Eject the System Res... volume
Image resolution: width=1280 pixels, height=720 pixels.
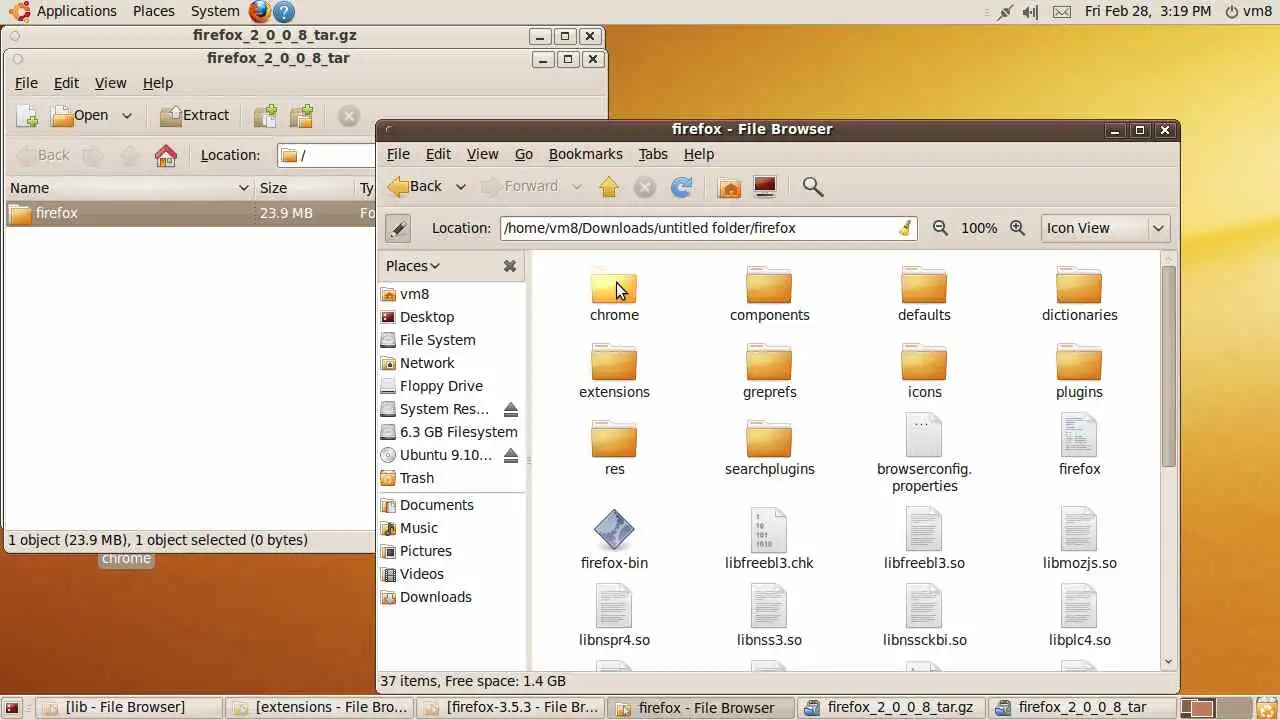(511, 409)
